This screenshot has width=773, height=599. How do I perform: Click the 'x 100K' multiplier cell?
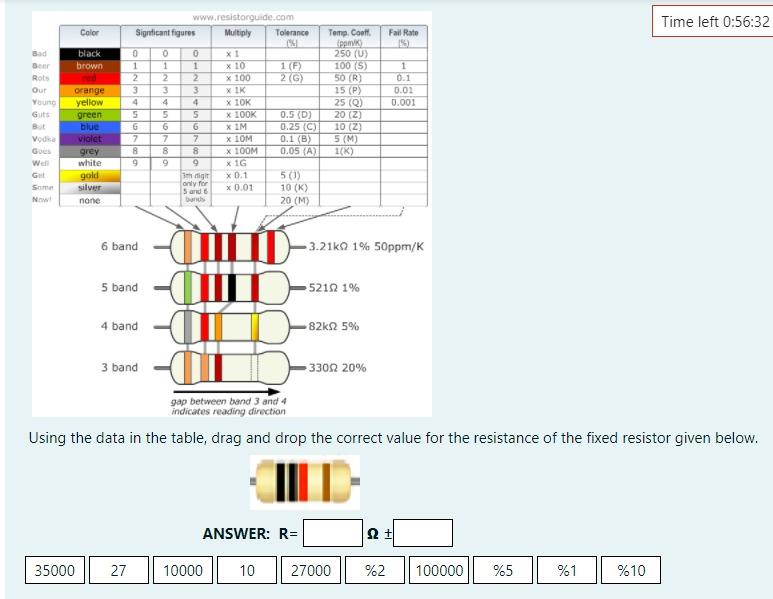(241, 115)
